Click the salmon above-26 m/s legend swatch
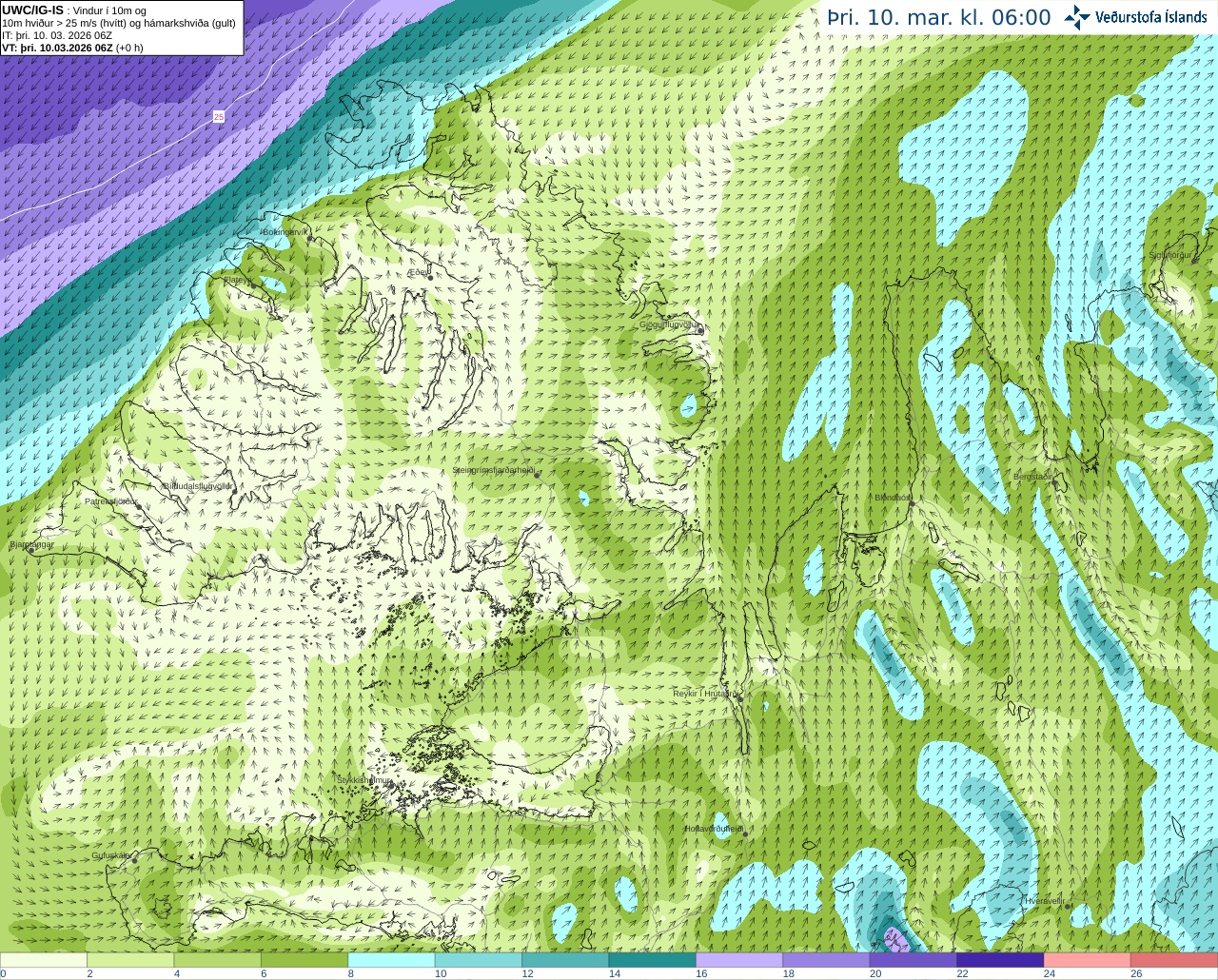This screenshot has height=980, width=1218. pyautogui.click(x=1175, y=960)
